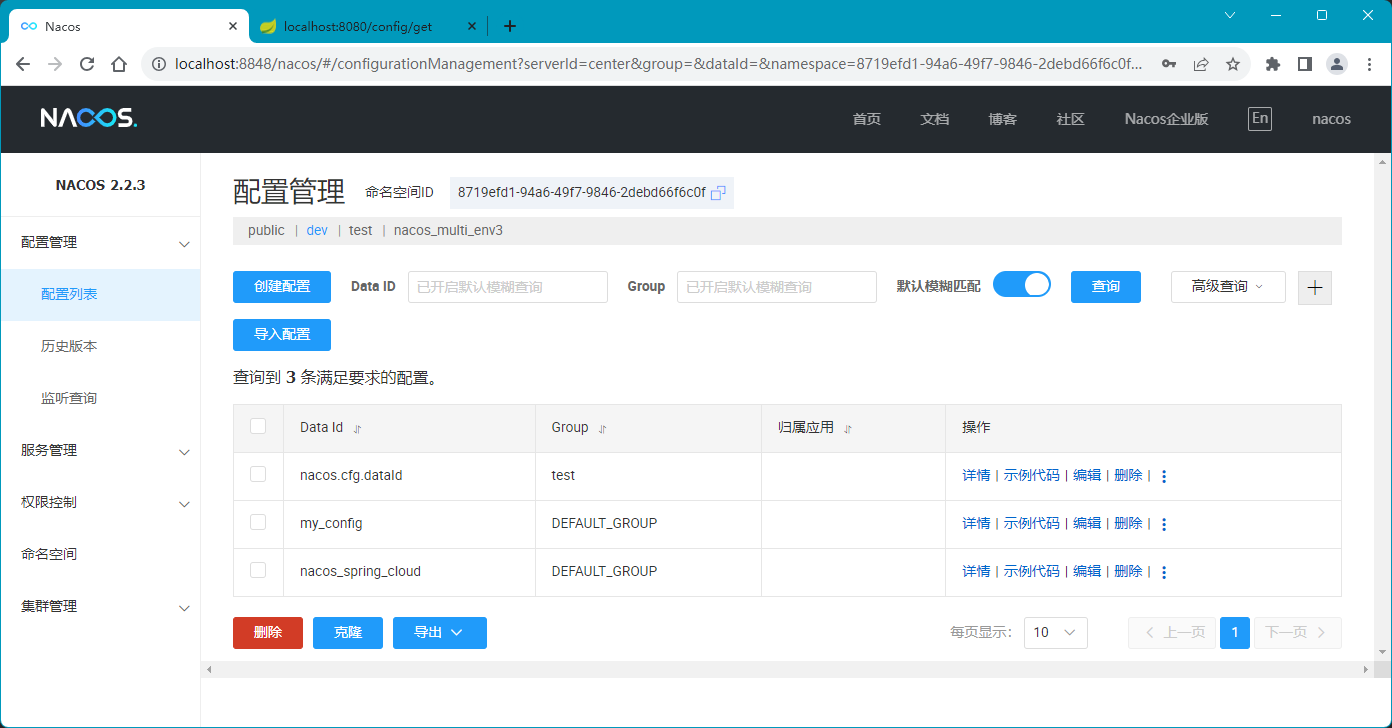Click the 克隆 button
This screenshot has width=1392, height=728.
(x=348, y=633)
